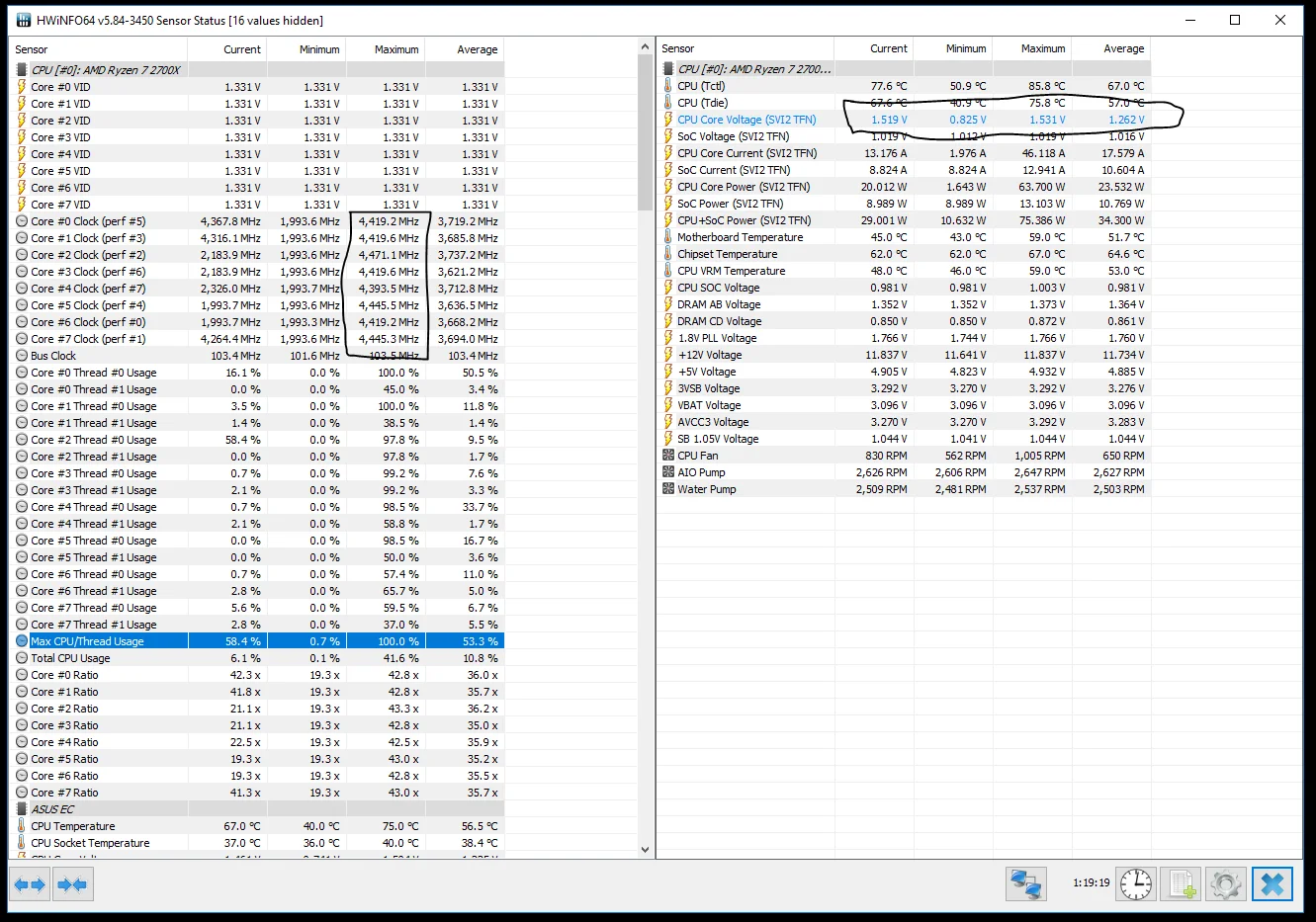Click the thermometer icon beside CPU Temperature

tap(22, 826)
